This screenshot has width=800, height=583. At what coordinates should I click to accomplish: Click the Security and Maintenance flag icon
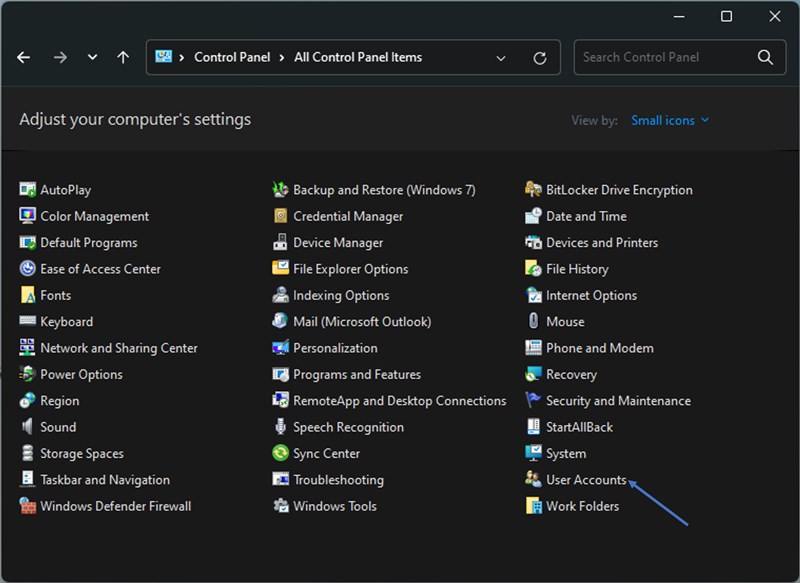point(533,401)
